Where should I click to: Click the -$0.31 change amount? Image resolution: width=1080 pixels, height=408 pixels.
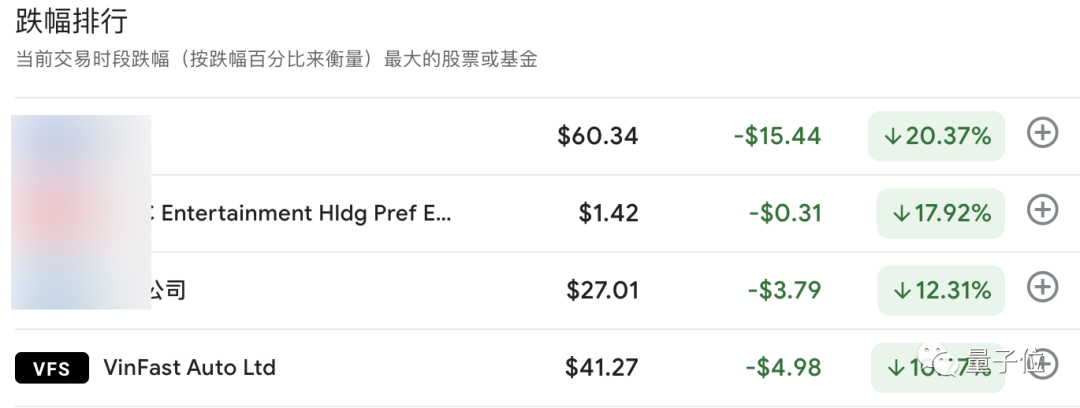(x=785, y=213)
